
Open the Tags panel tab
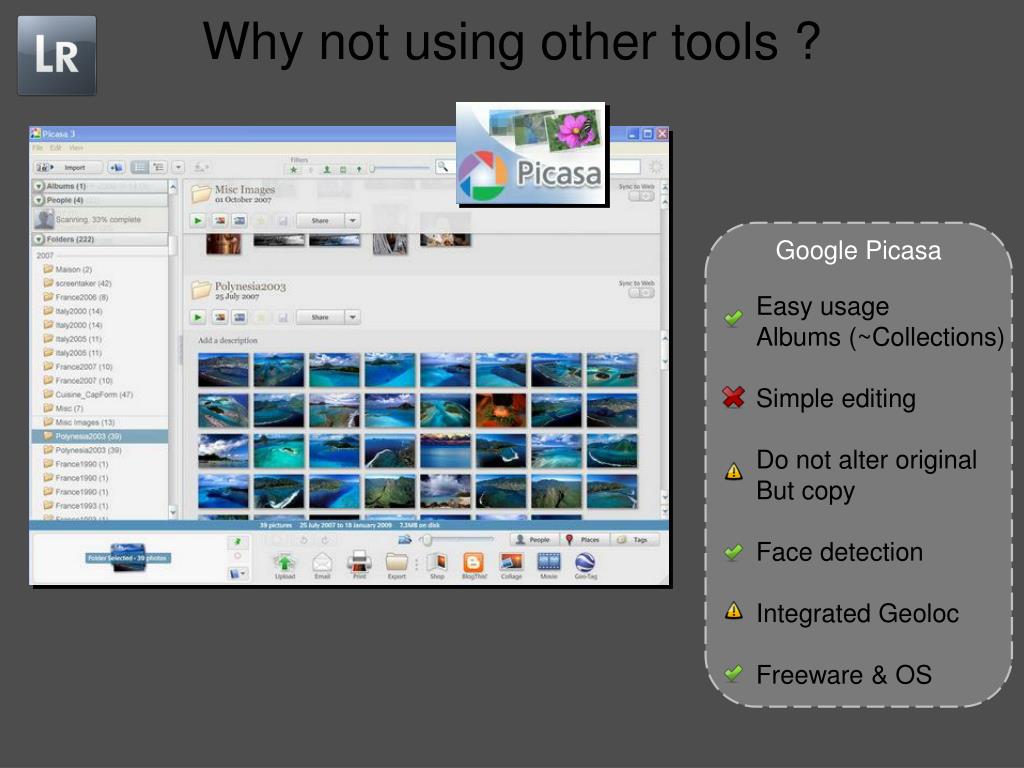(634, 539)
